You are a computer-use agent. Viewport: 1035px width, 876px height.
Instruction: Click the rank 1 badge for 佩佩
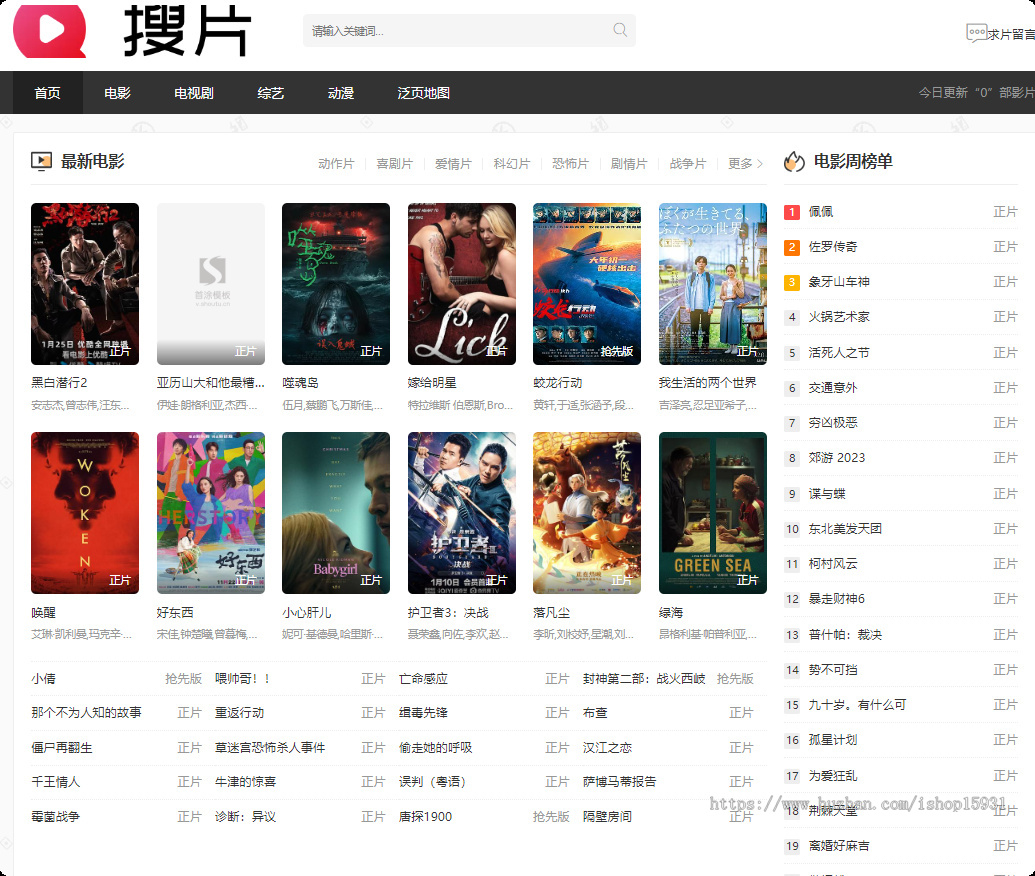point(792,212)
